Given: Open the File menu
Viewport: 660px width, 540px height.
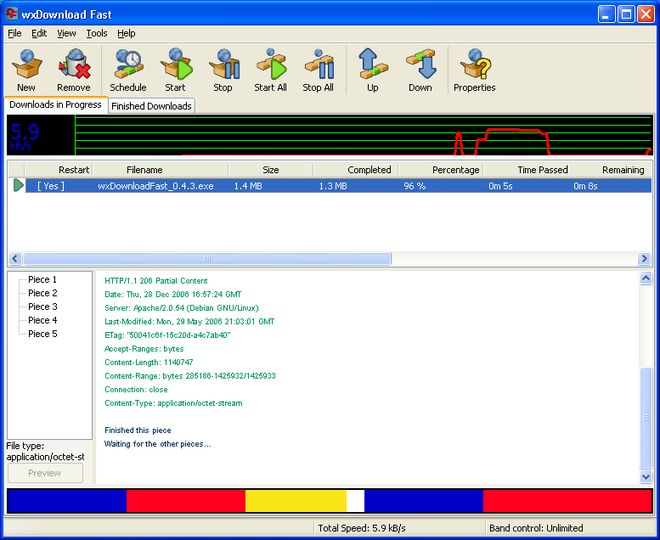Looking at the screenshot, I should click(14, 33).
